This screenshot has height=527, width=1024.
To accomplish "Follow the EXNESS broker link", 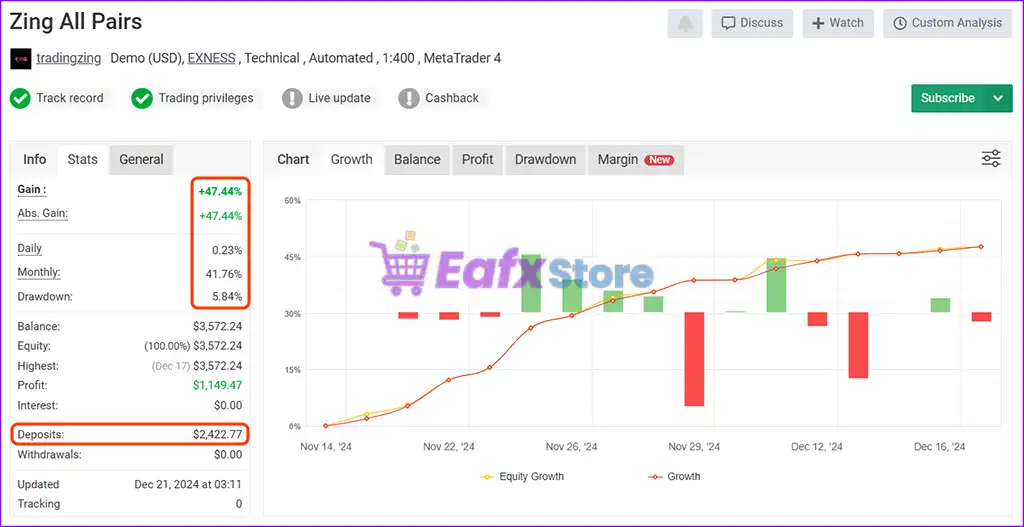I will [x=212, y=58].
